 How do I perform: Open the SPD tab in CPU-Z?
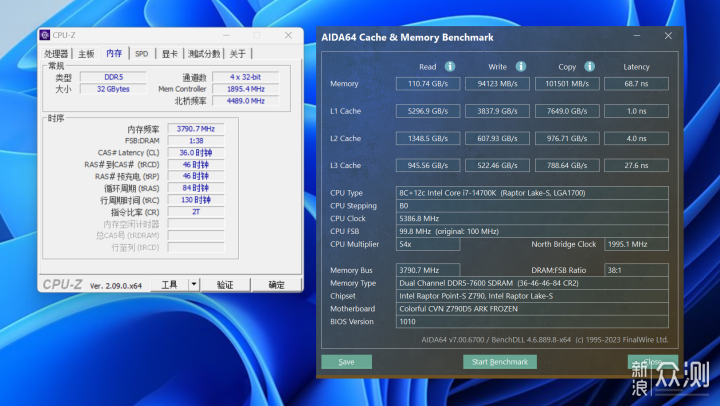[142, 54]
